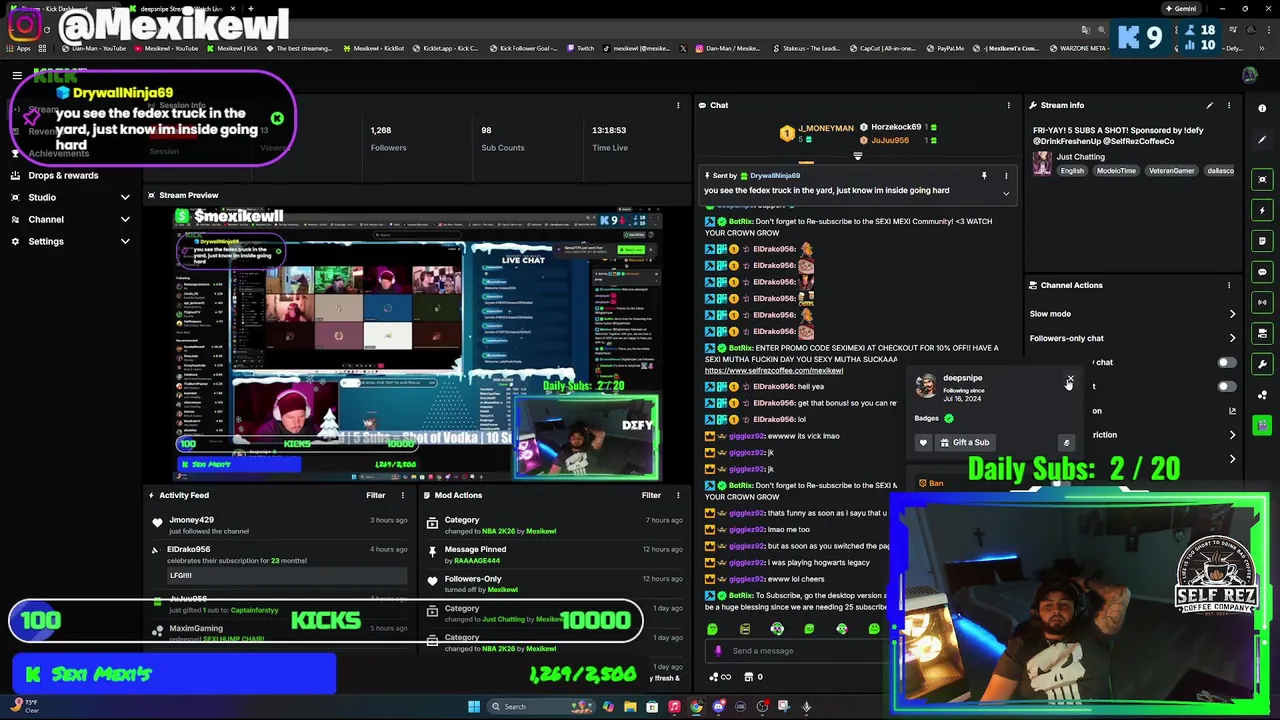Screen dimensions: 1280x720
Task: Toggle the switch on the partially hidden 'chat' row
Action: pyautogui.click(x=1226, y=362)
